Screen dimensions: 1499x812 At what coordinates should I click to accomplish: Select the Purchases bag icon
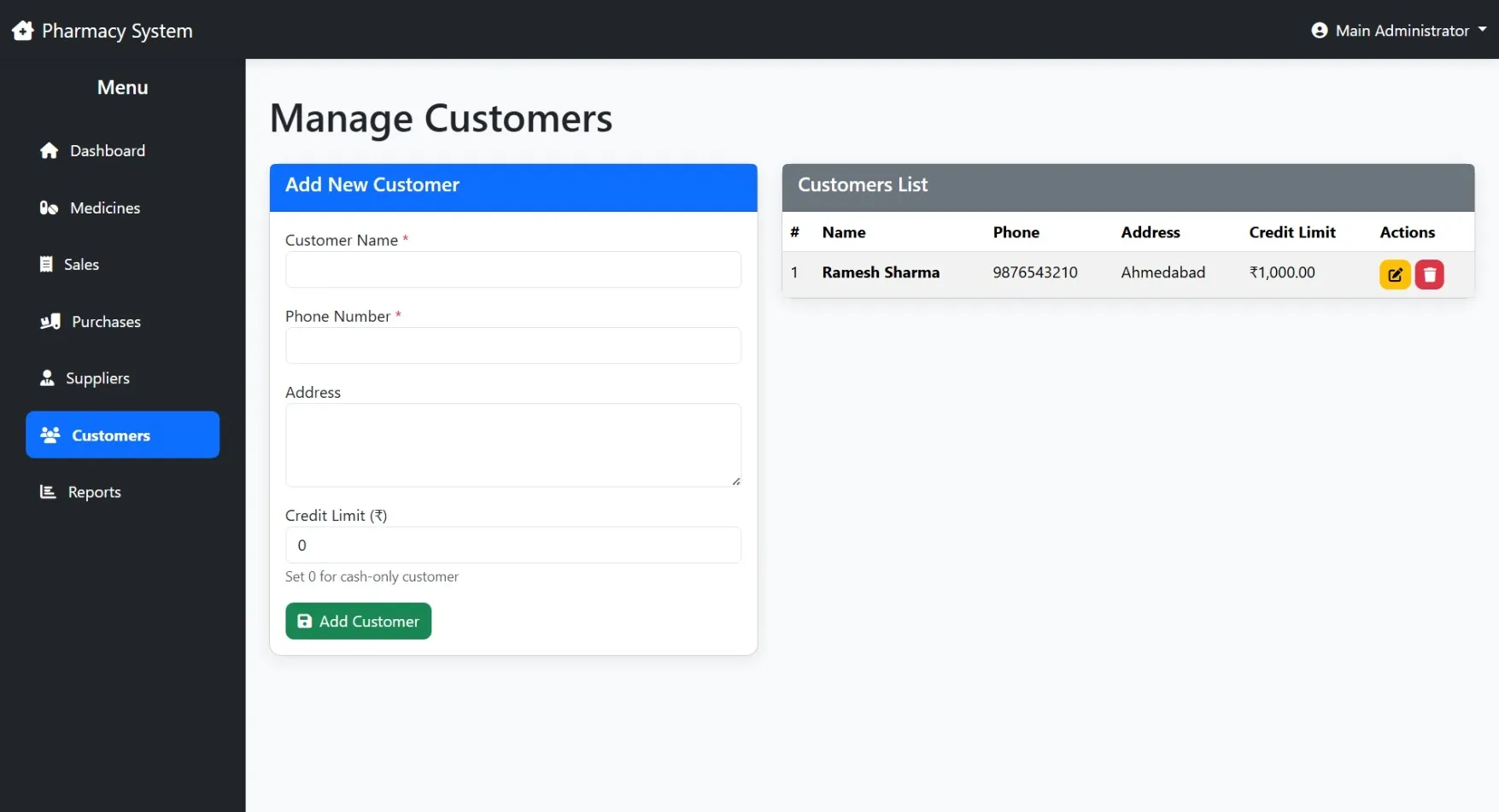(x=49, y=321)
